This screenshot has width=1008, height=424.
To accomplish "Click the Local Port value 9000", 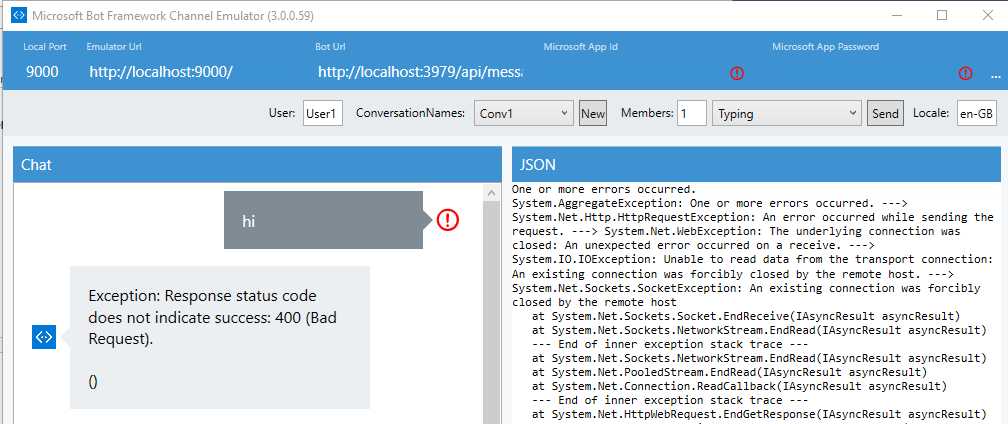I will (42, 72).
